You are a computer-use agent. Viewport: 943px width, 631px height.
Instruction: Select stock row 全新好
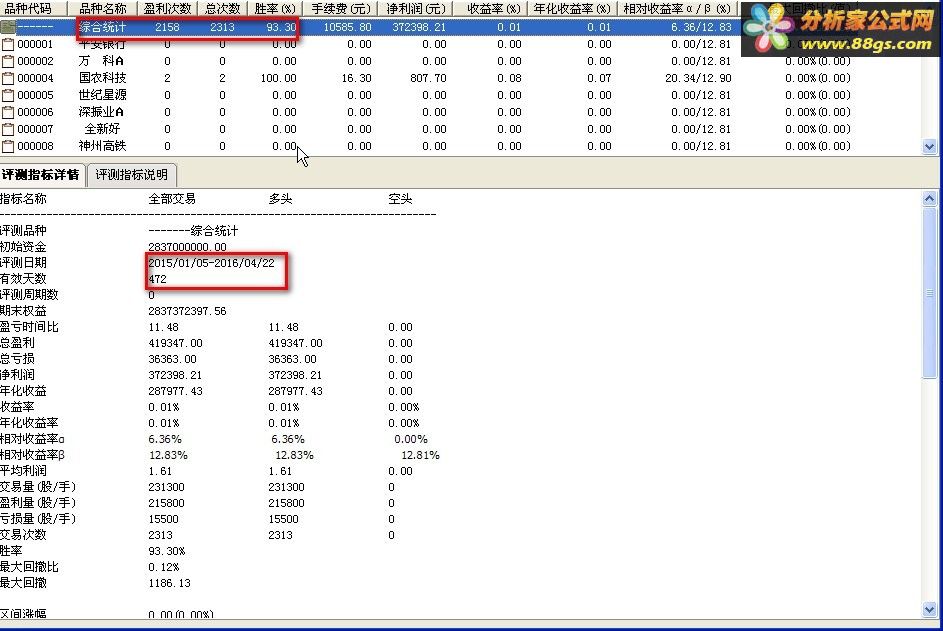click(460, 129)
